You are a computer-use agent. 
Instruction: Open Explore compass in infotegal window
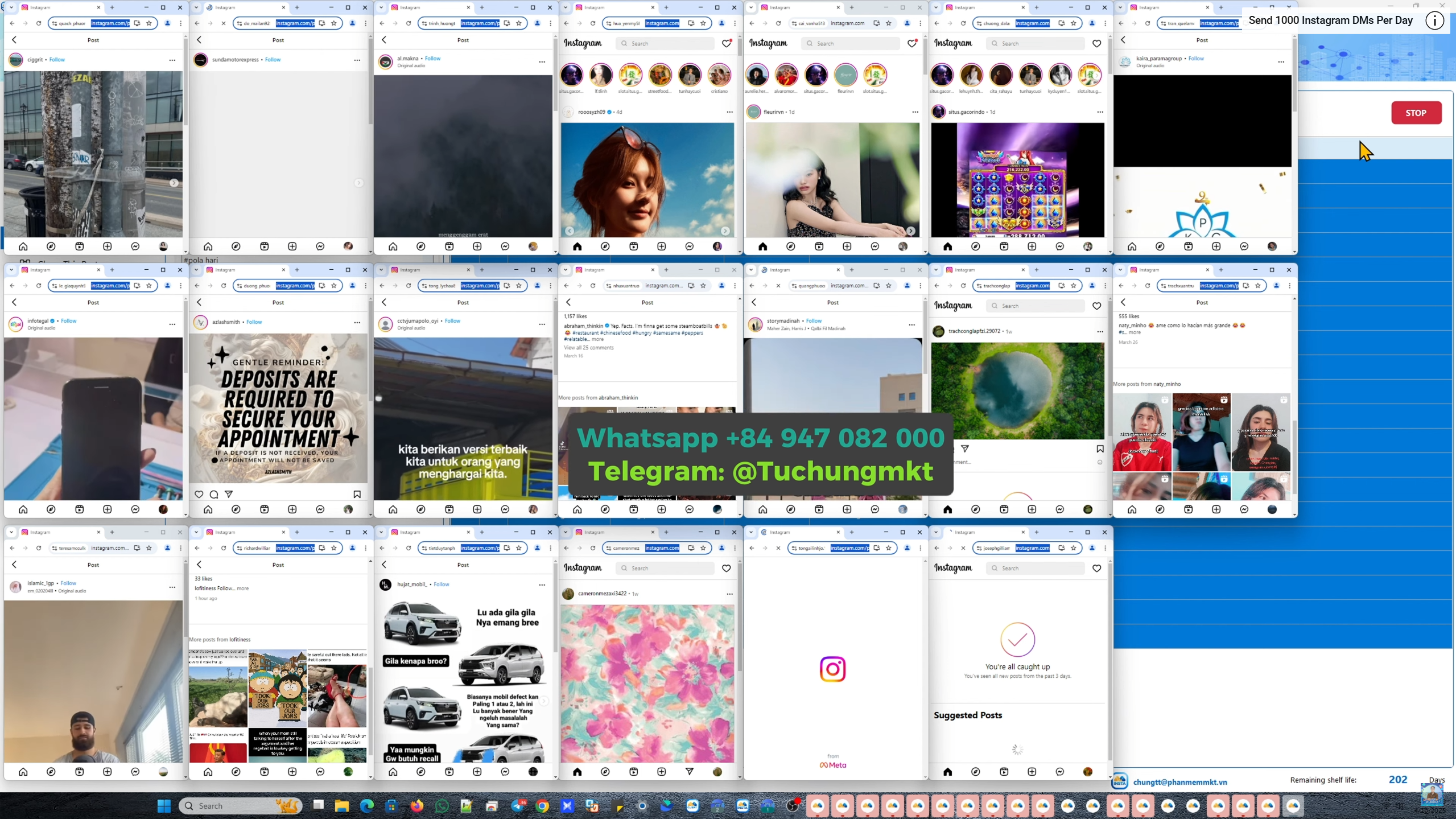51,509
